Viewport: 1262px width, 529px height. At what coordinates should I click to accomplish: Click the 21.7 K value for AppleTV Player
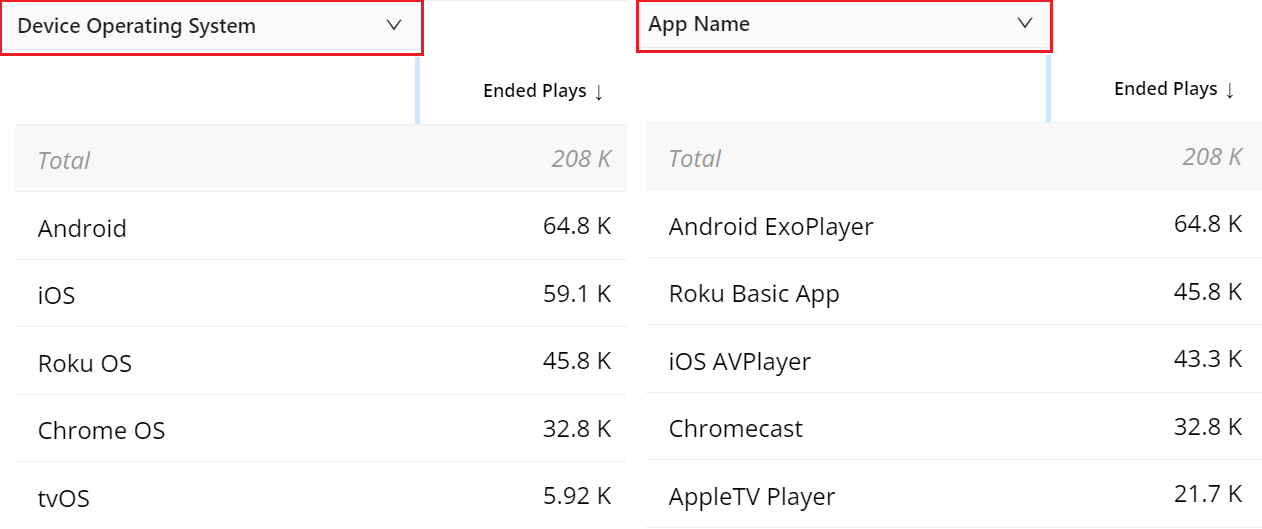[1208, 493]
